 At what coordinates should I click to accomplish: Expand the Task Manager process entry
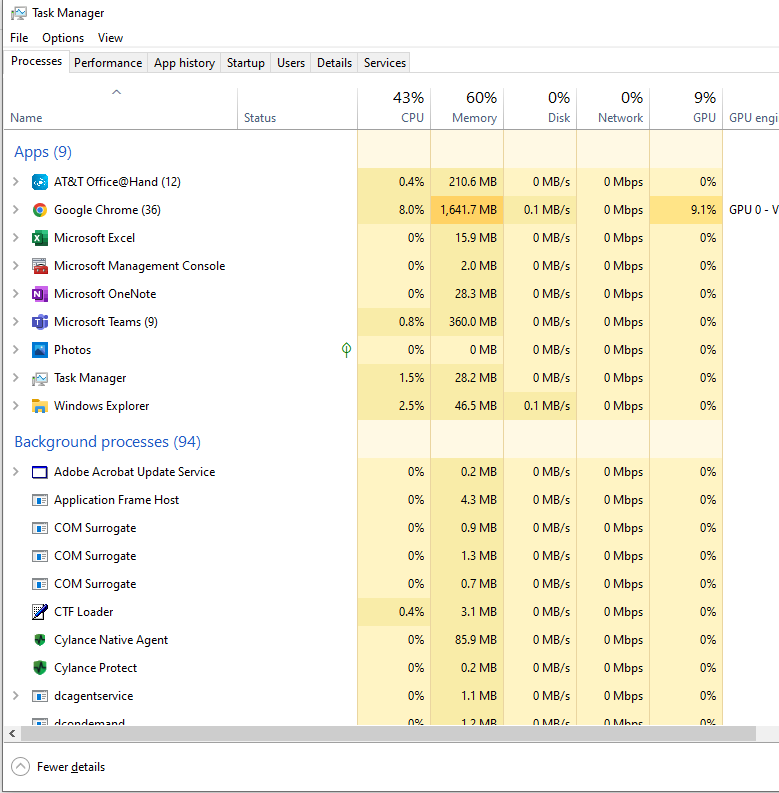16,378
